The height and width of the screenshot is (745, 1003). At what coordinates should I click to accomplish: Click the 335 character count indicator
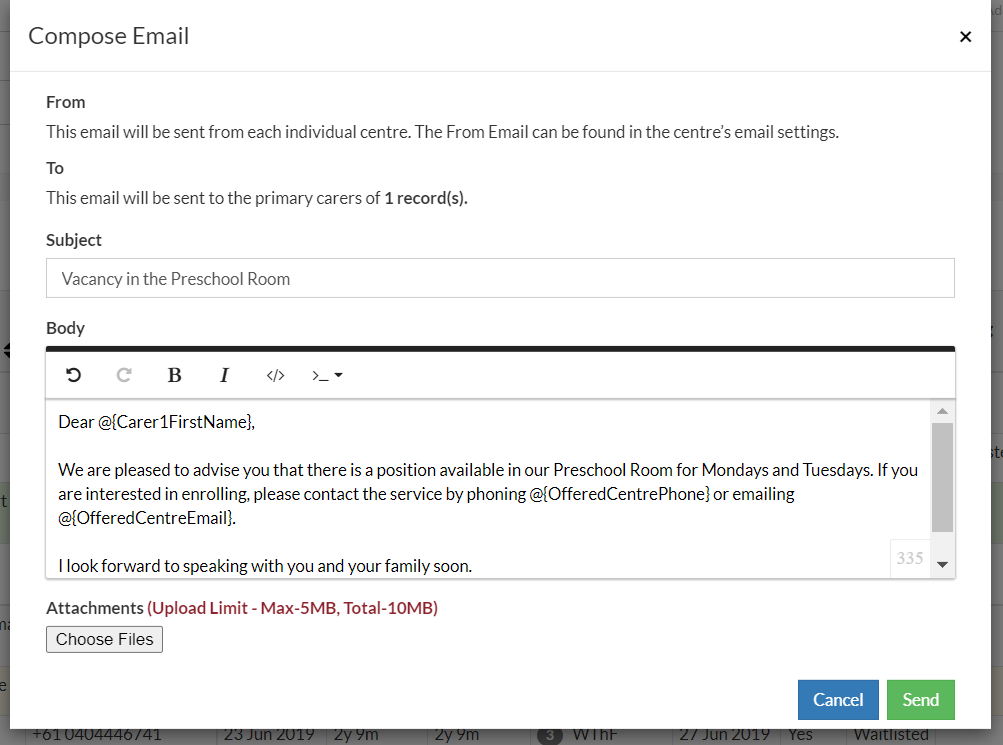click(910, 558)
